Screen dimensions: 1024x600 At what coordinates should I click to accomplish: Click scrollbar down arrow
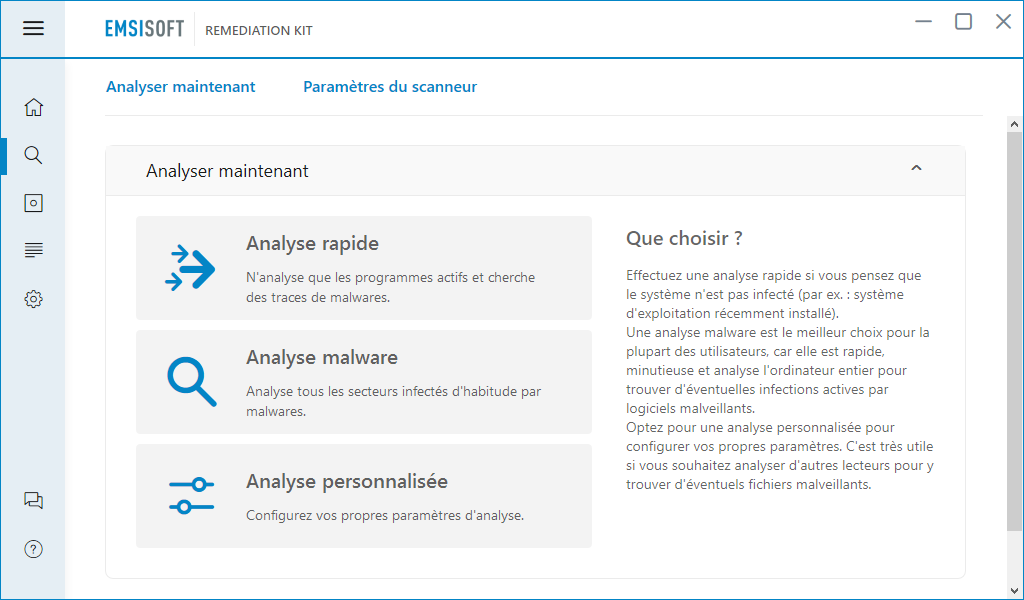click(x=1014, y=591)
